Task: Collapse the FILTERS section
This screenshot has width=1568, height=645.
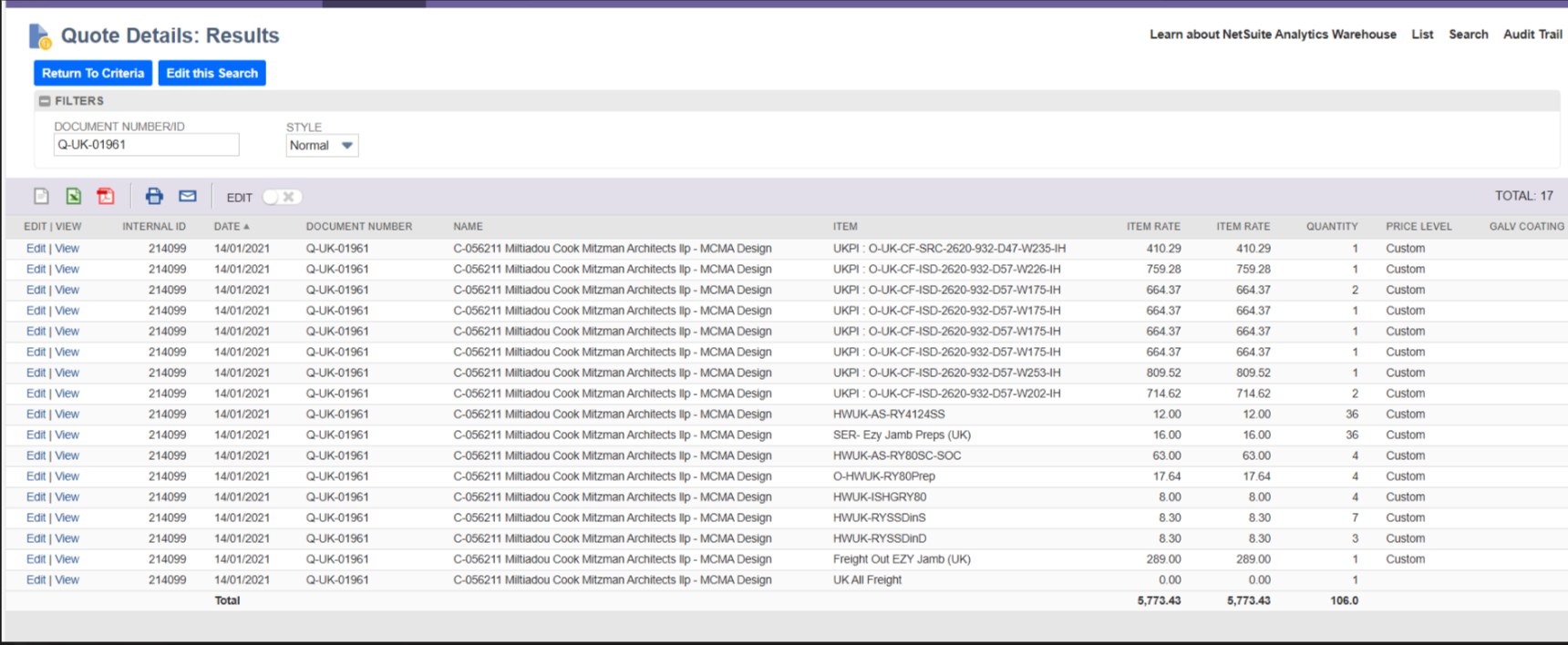Action: click(45, 101)
